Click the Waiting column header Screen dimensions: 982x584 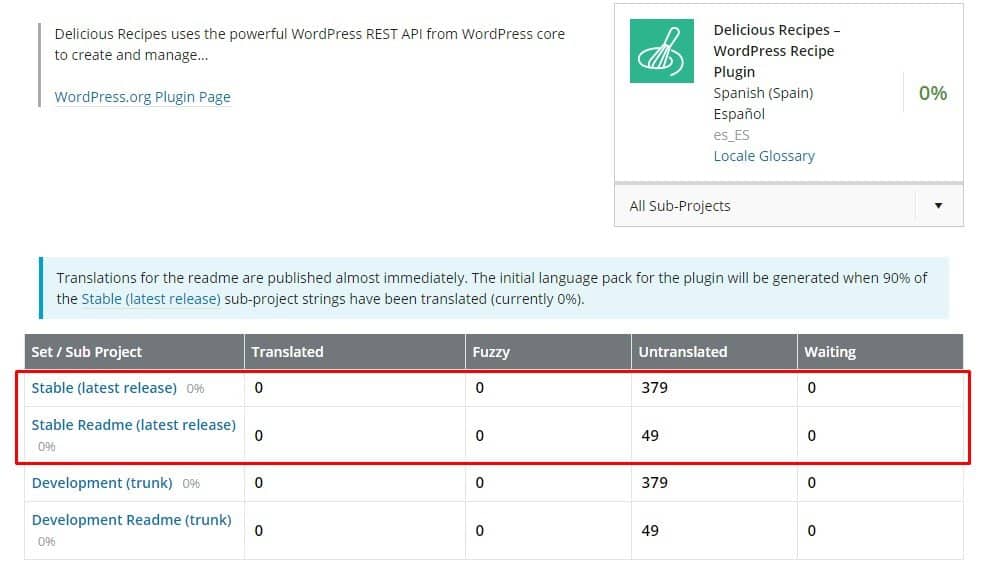point(830,352)
